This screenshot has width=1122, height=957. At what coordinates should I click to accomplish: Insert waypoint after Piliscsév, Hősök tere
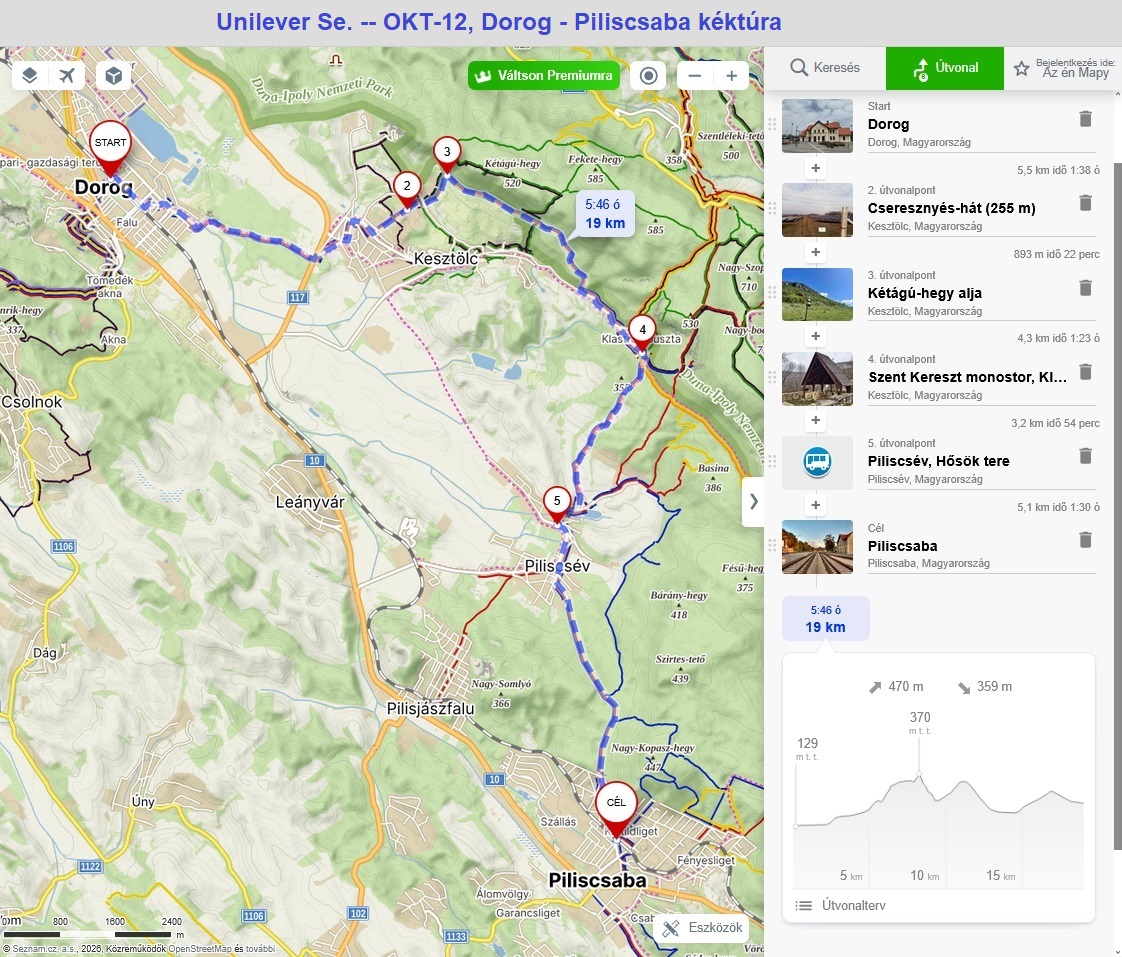pos(816,505)
